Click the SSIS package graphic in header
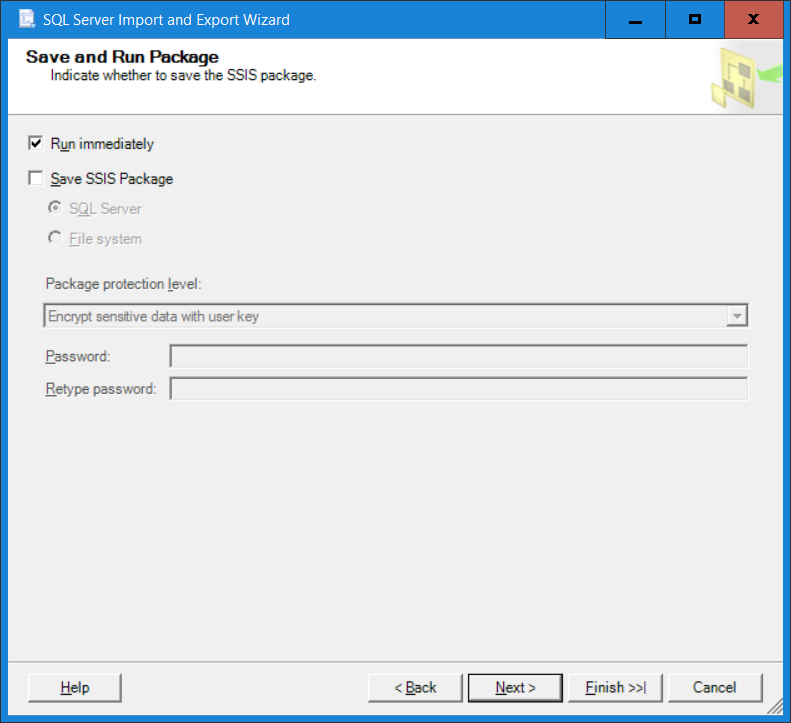Image resolution: width=791 pixels, height=723 pixels. click(x=745, y=78)
